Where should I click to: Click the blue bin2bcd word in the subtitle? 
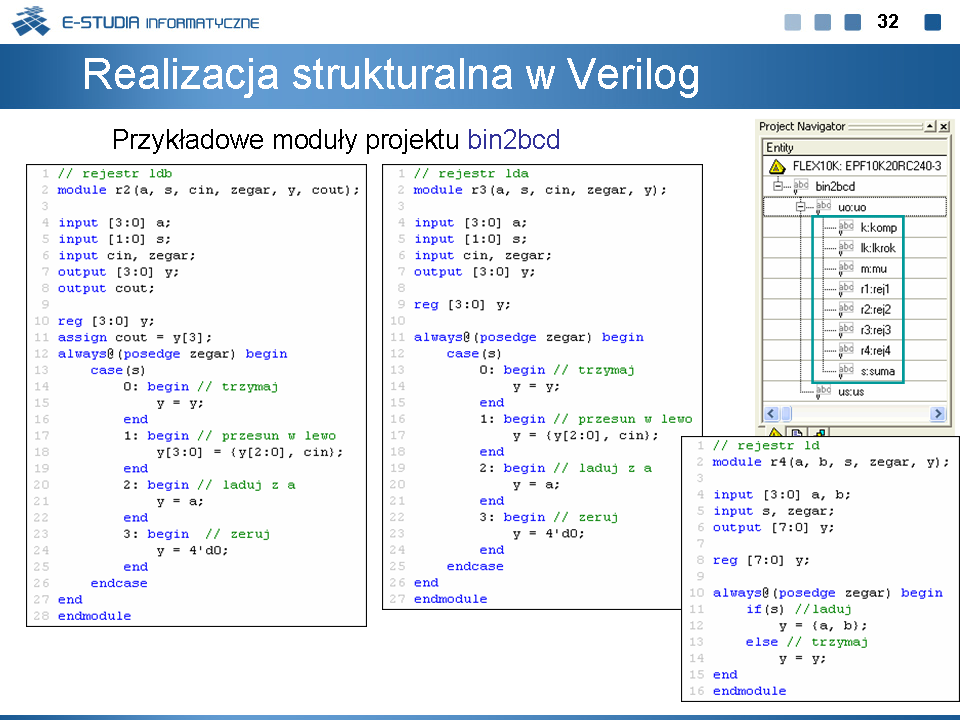(514, 140)
